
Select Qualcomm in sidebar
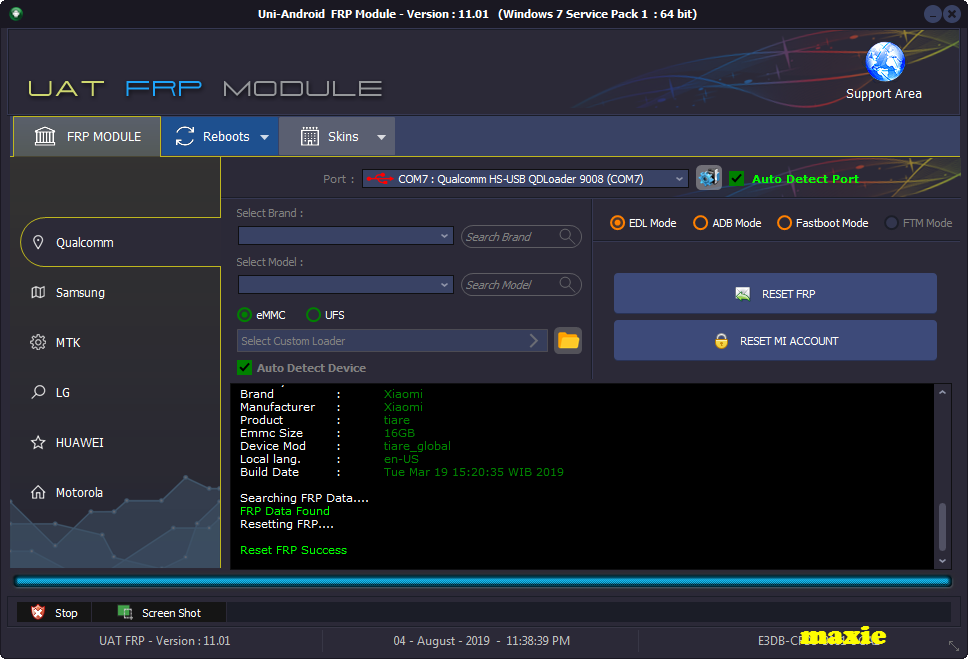120,242
